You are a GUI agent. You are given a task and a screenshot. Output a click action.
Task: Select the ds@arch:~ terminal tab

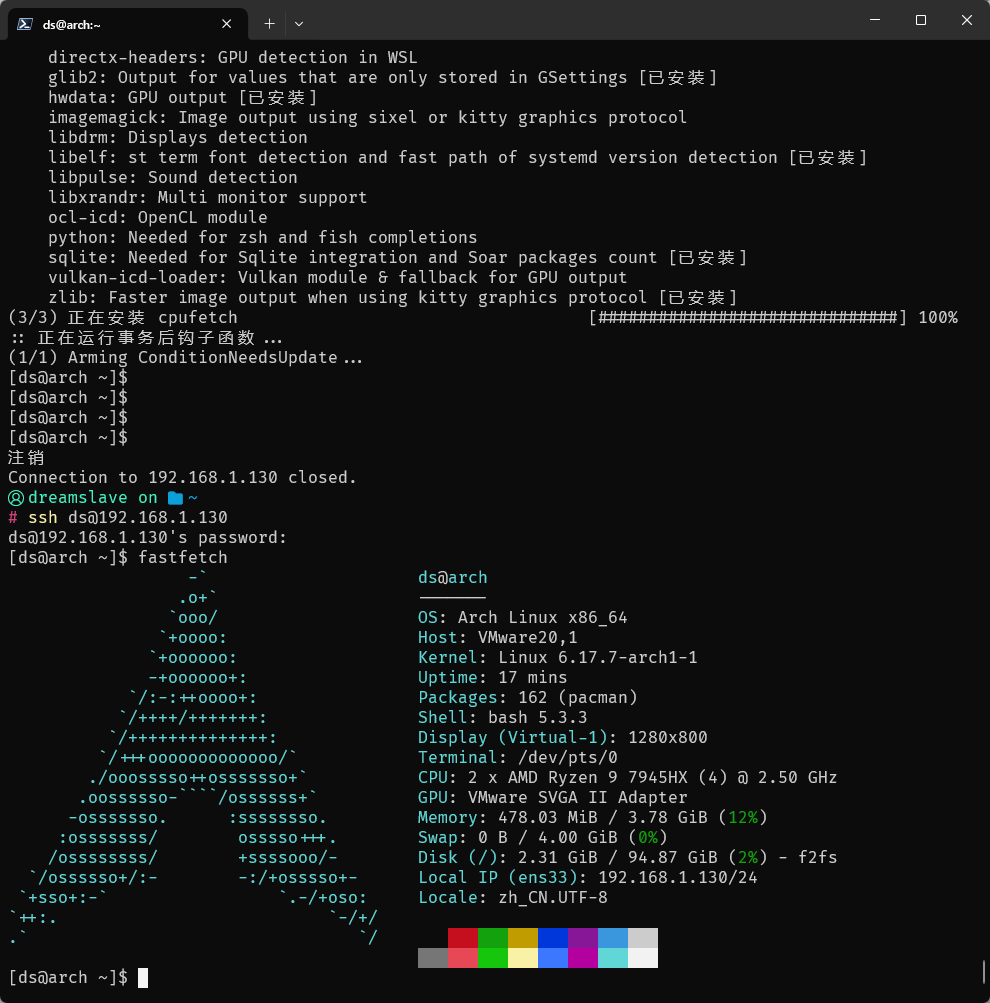120,23
